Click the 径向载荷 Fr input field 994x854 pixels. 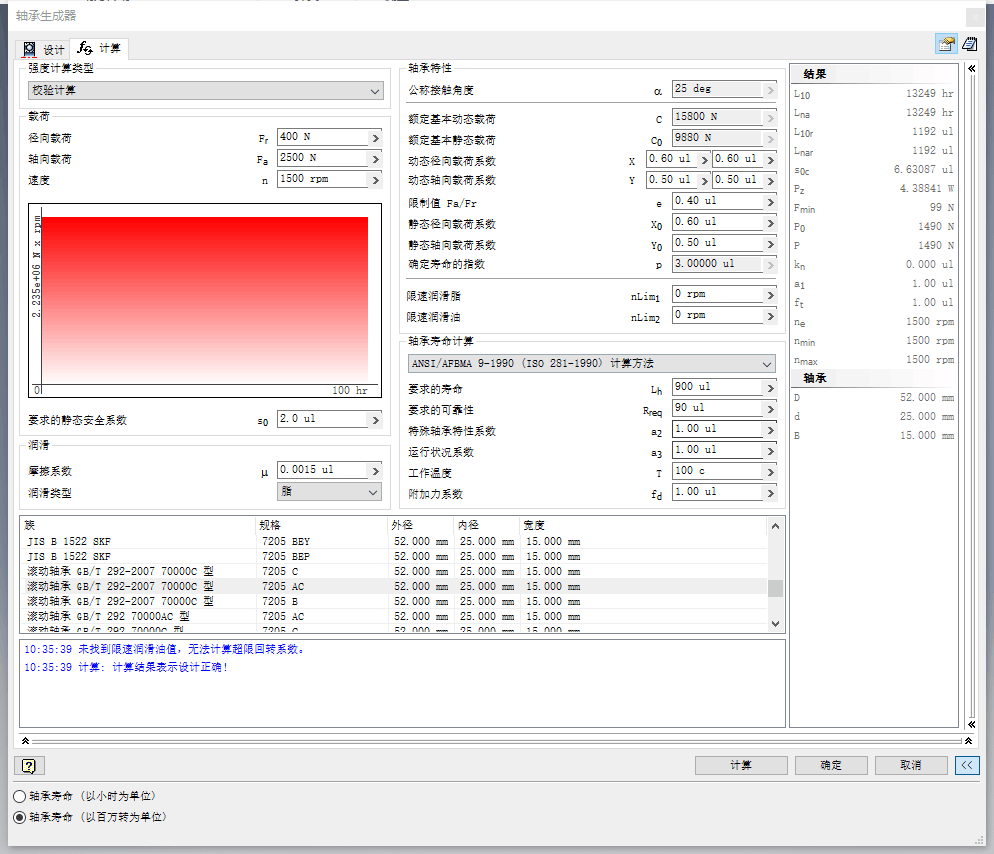[x=323, y=137]
